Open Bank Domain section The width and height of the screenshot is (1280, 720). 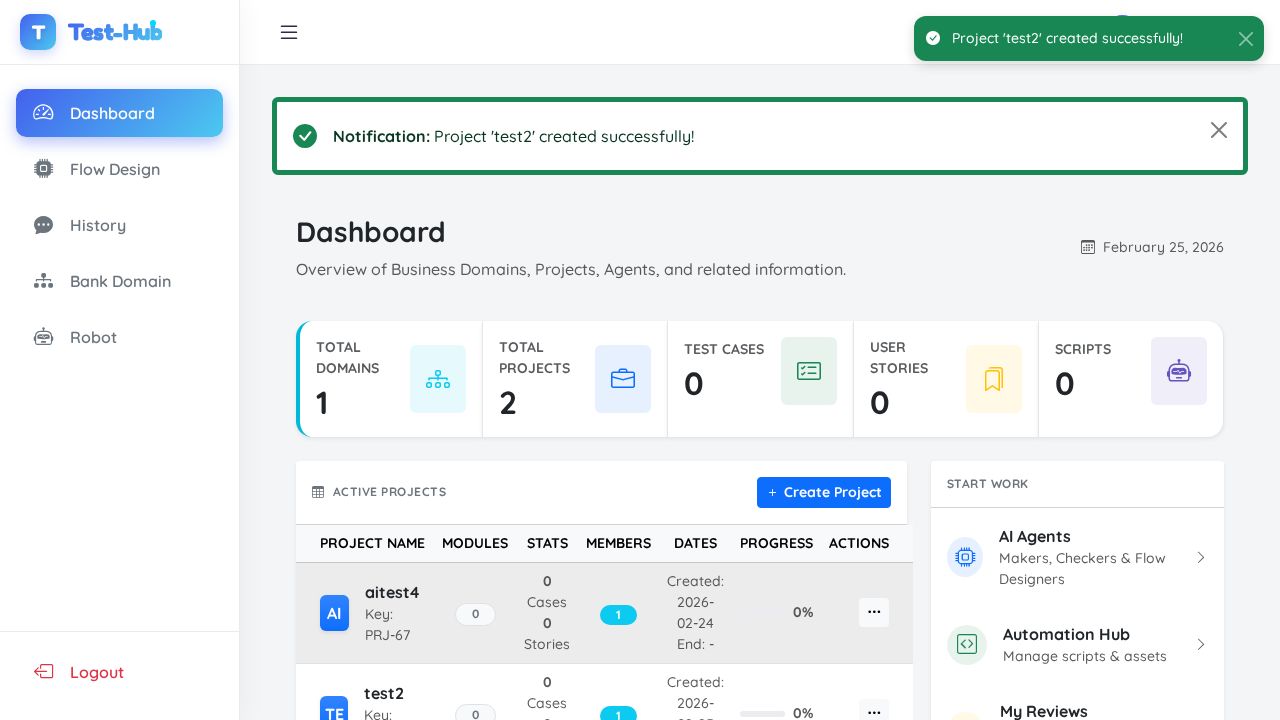coord(120,281)
